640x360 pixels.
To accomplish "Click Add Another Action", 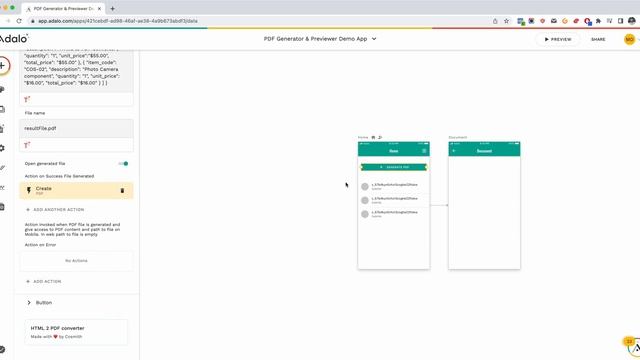I will click(55, 209).
